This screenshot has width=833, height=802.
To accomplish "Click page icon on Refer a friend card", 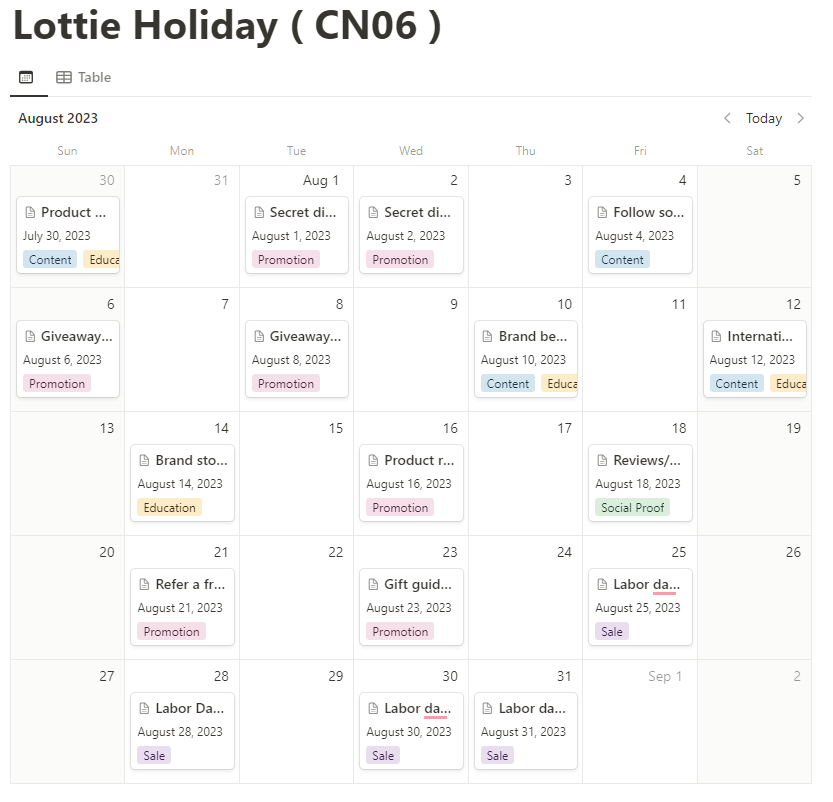I will (144, 585).
